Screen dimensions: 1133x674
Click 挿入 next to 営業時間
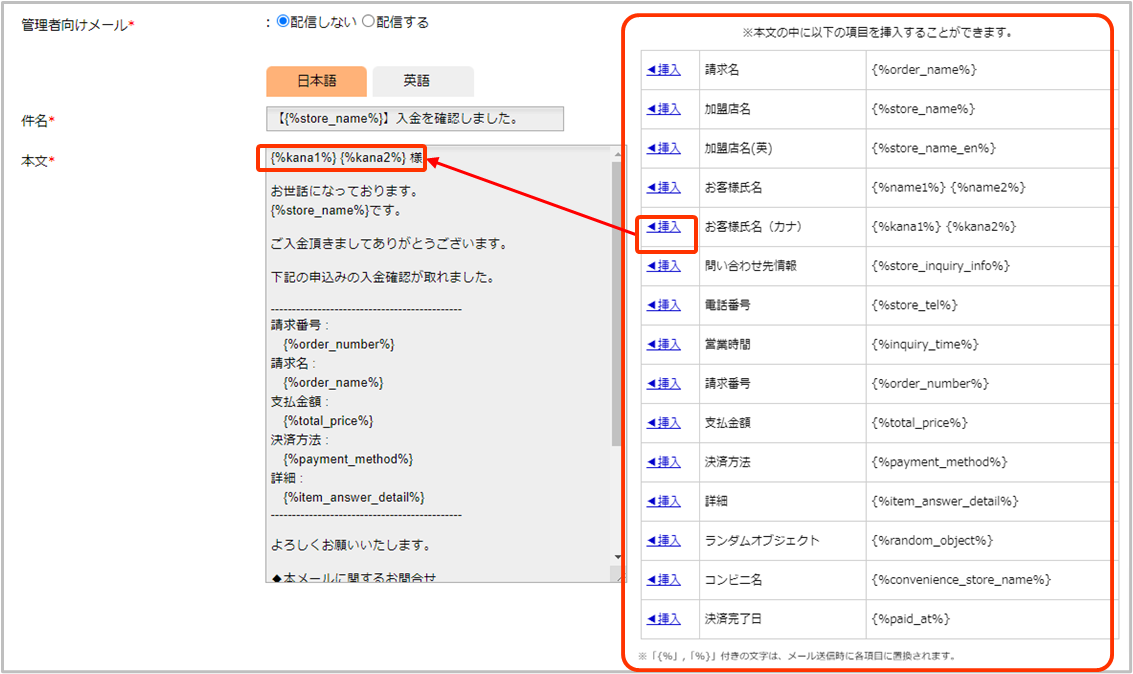(x=664, y=344)
